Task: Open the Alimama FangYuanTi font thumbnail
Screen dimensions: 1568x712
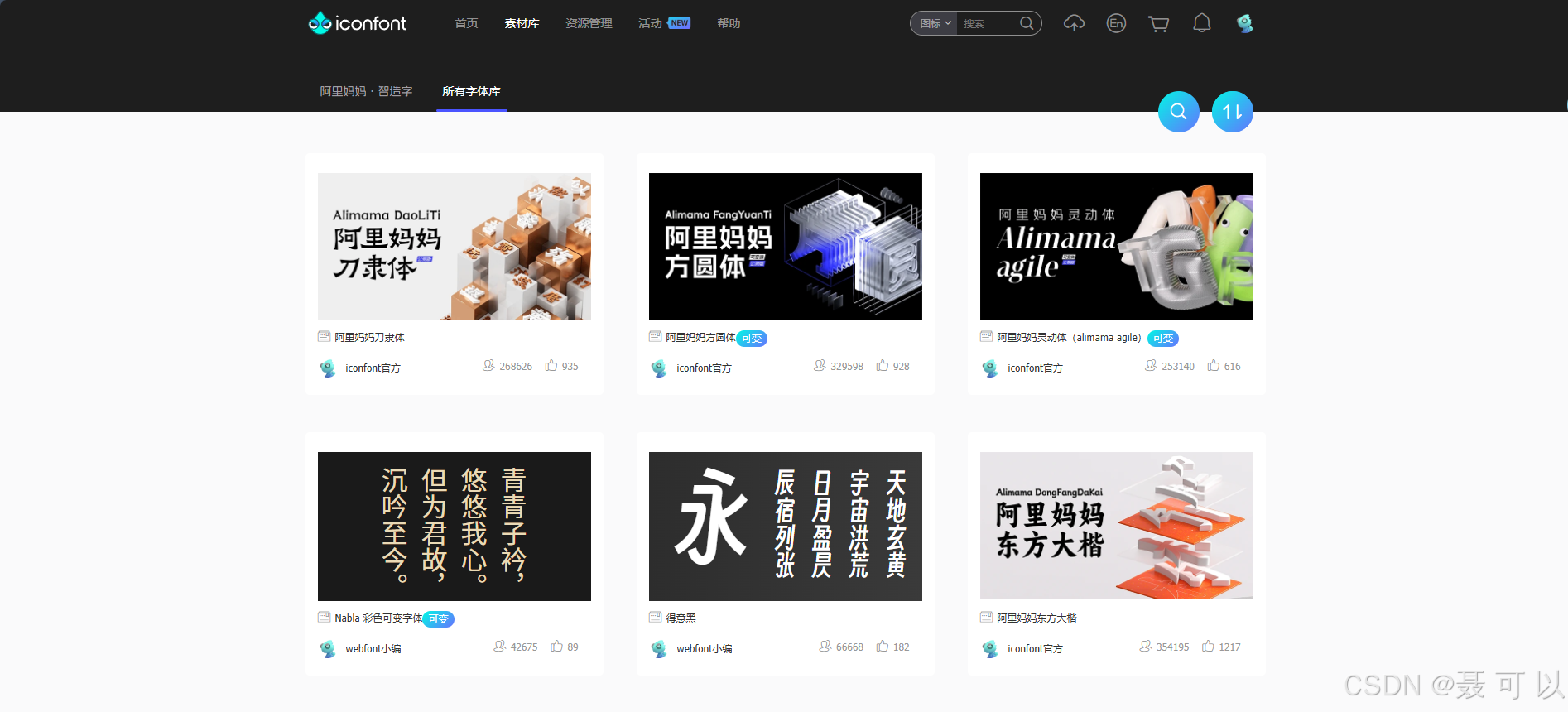Action: pos(786,247)
